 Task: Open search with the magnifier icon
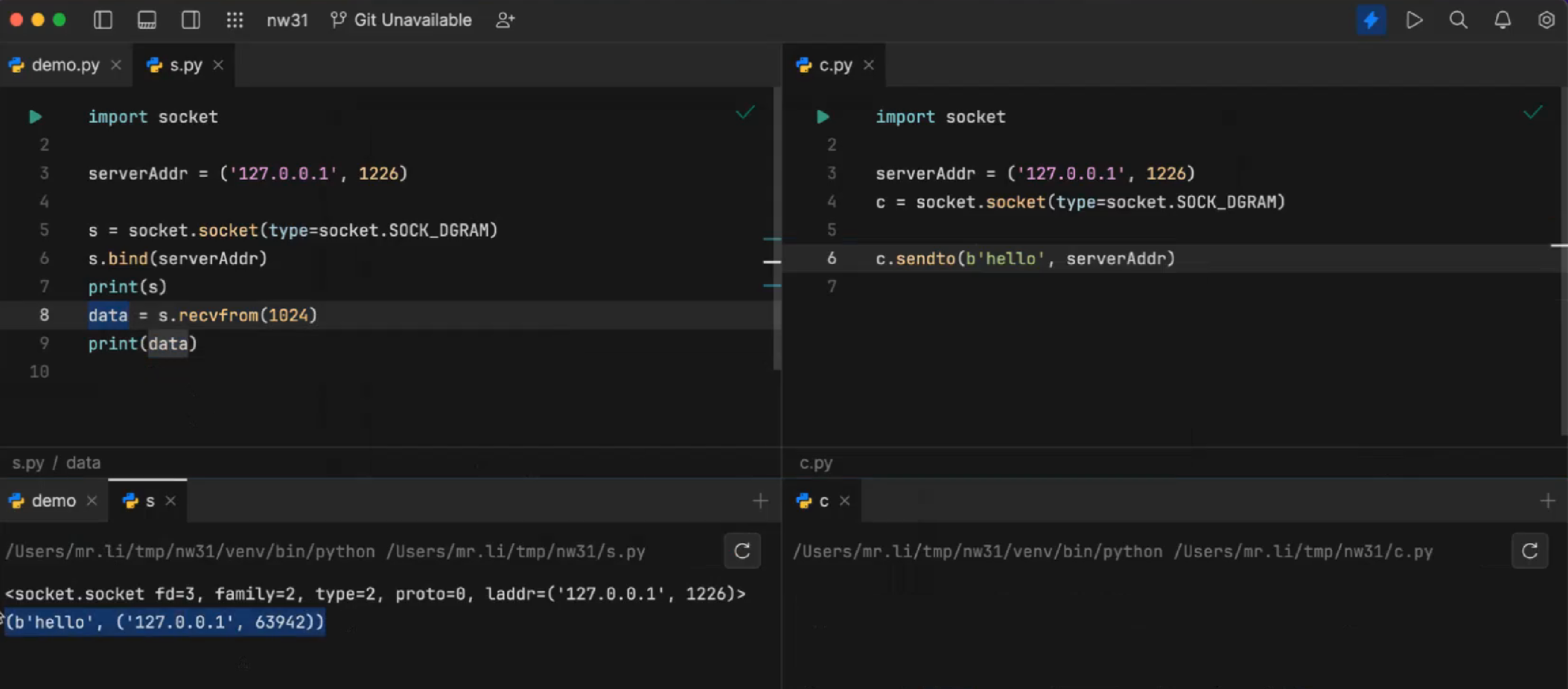tap(1459, 20)
